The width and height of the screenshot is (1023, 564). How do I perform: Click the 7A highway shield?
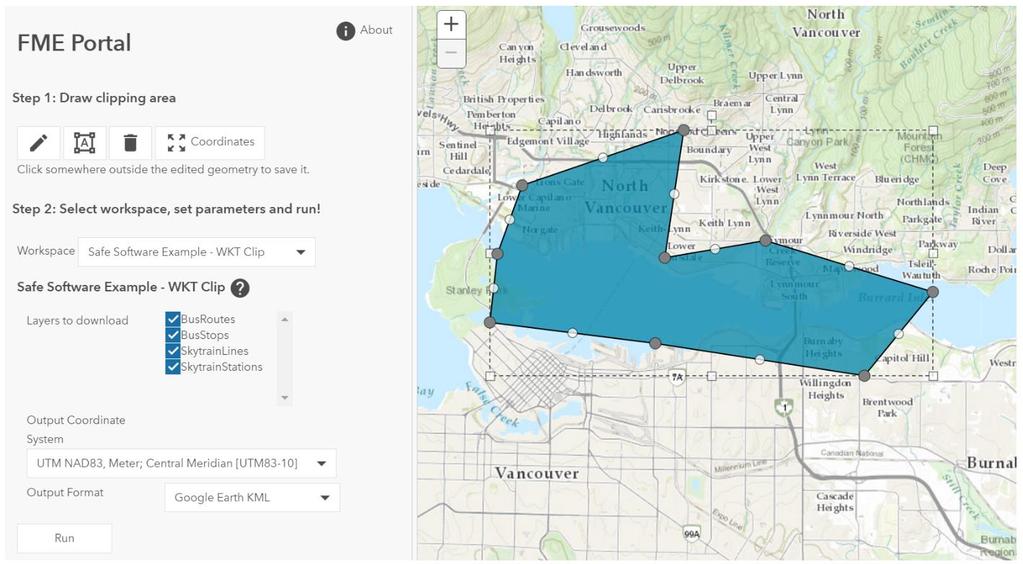click(678, 377)
